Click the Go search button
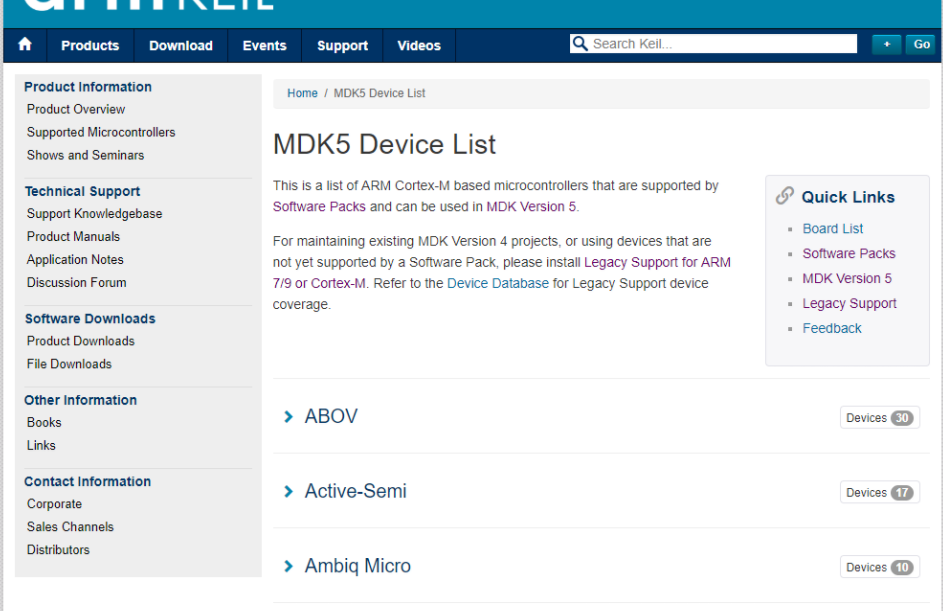Viewport: 943px width, 611px height. (x=921, y=44)
